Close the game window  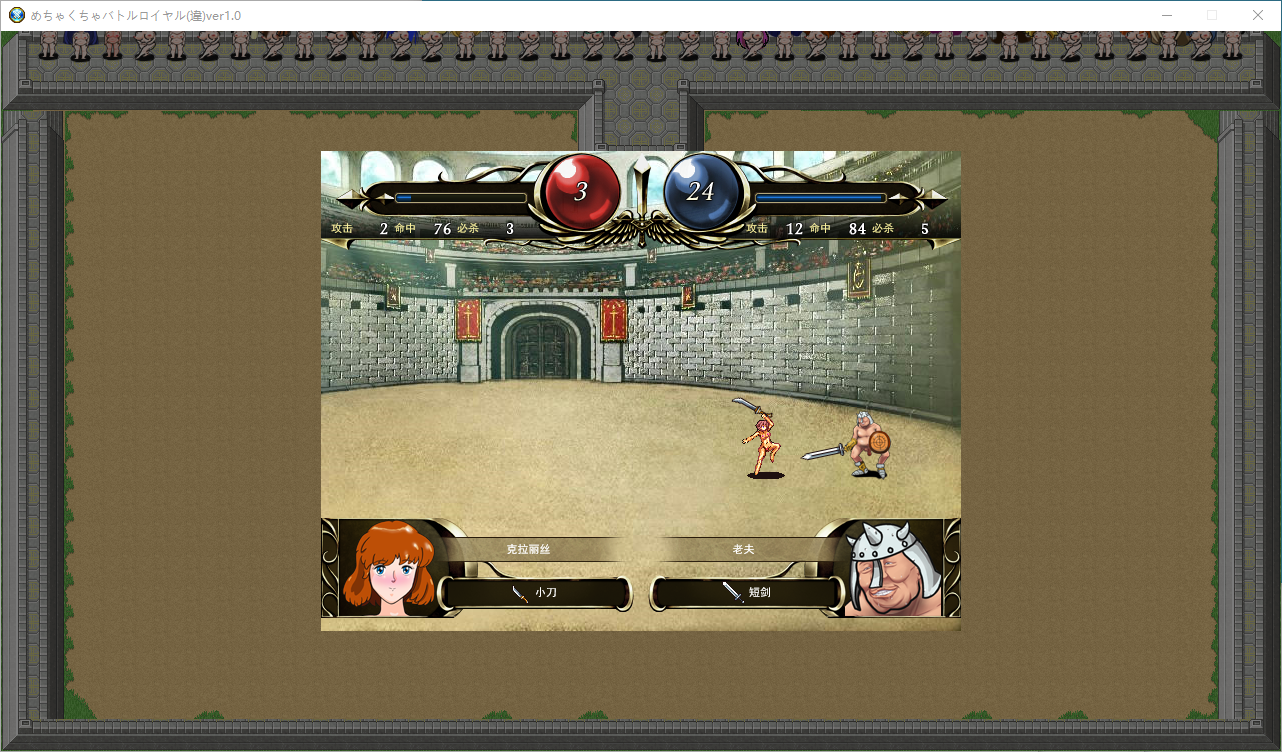click(1257, 15)
